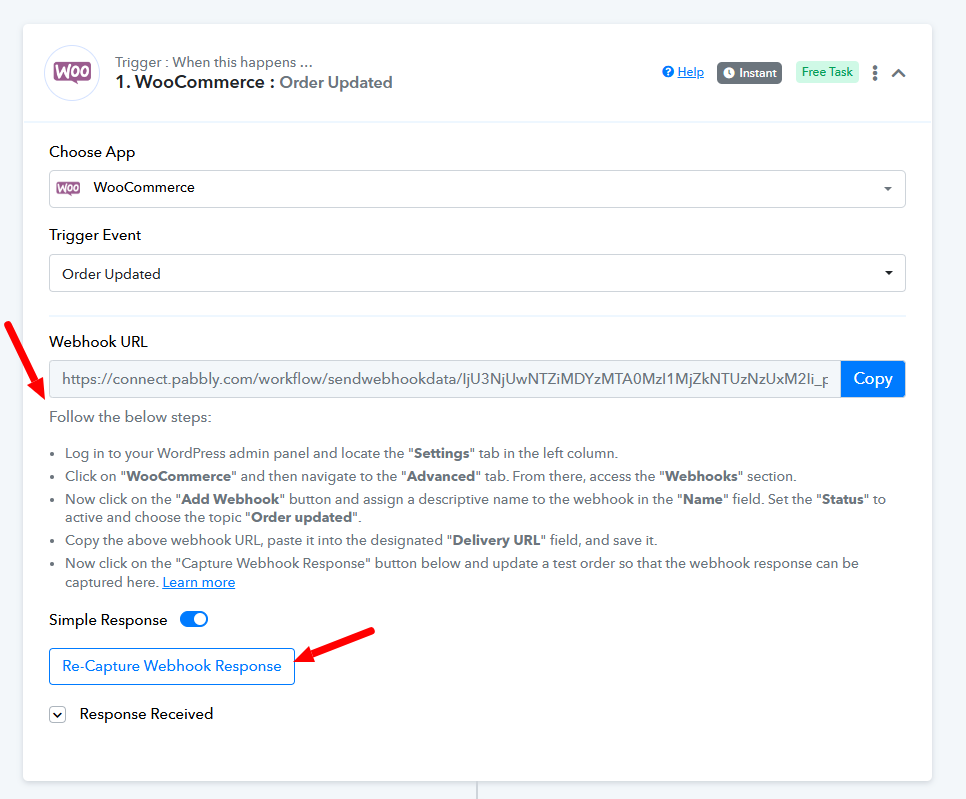This screenshot has height=799, width=966.
Task: Click the Help question mark icon
Action: click(x=668, y=72)
